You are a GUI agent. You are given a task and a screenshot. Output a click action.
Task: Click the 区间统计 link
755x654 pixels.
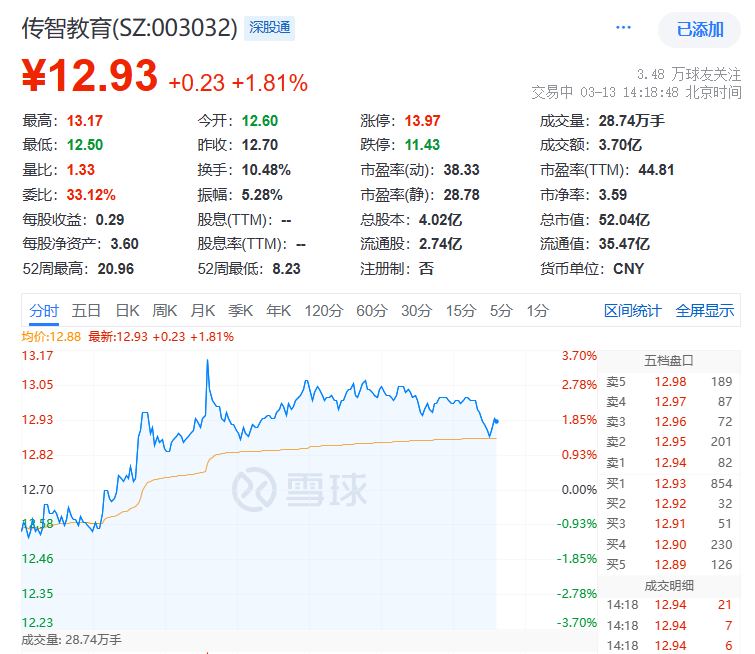(632, 311)
